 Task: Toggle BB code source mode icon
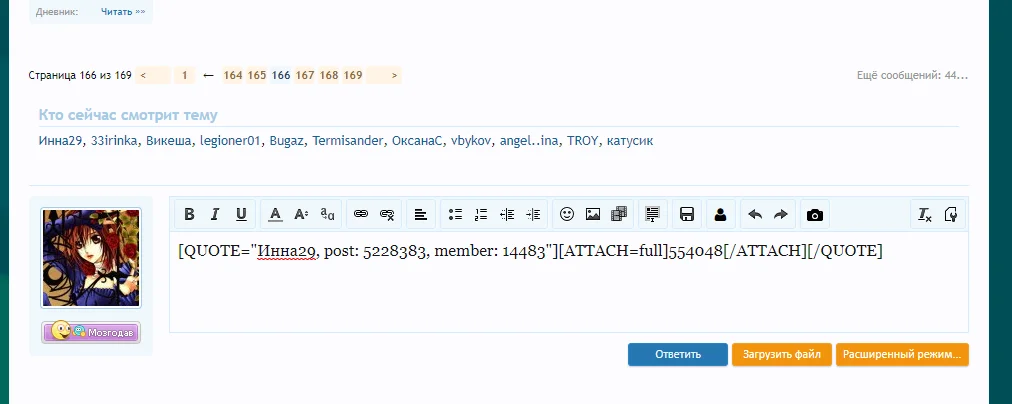[x=951, y=214]
